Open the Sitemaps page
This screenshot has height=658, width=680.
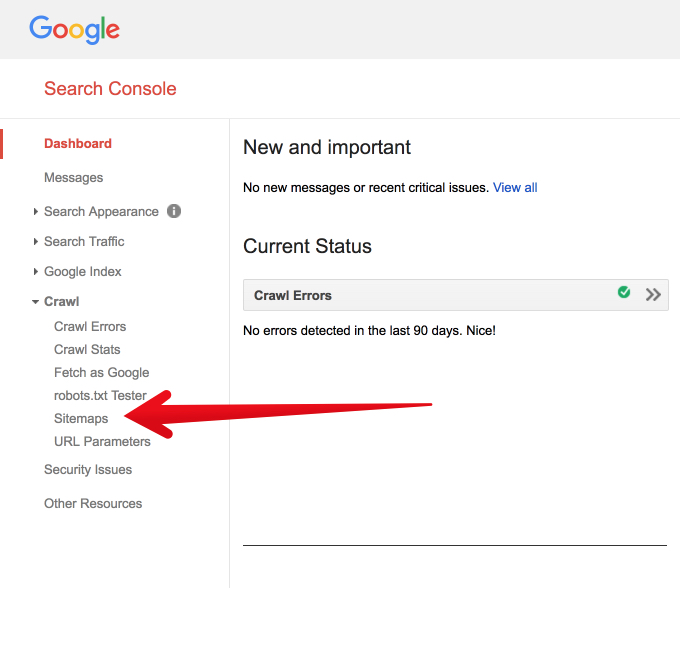pyautogui.click(x=81, y=419)
